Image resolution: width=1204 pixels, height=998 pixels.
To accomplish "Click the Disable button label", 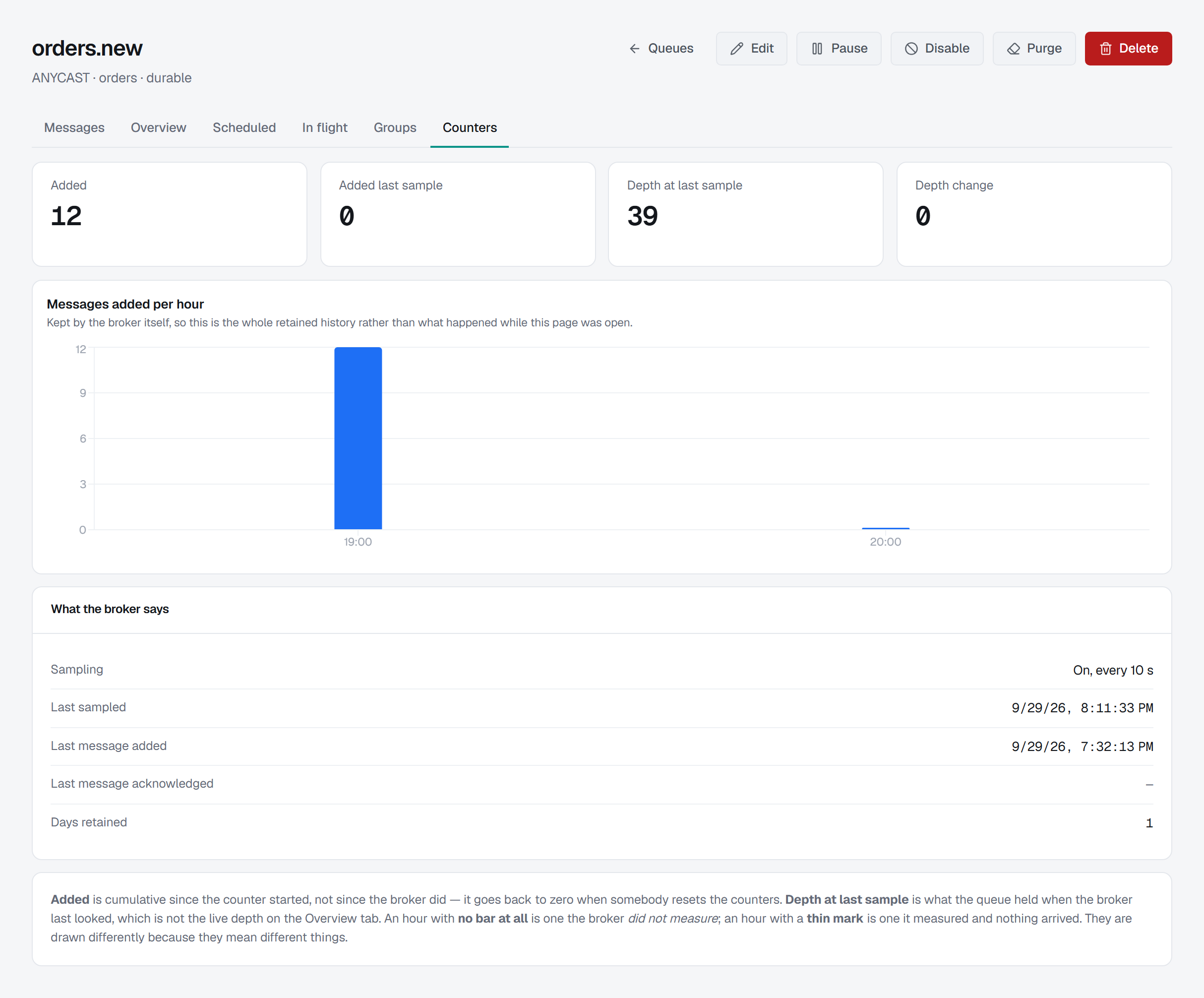I will [x=947, y=49].
